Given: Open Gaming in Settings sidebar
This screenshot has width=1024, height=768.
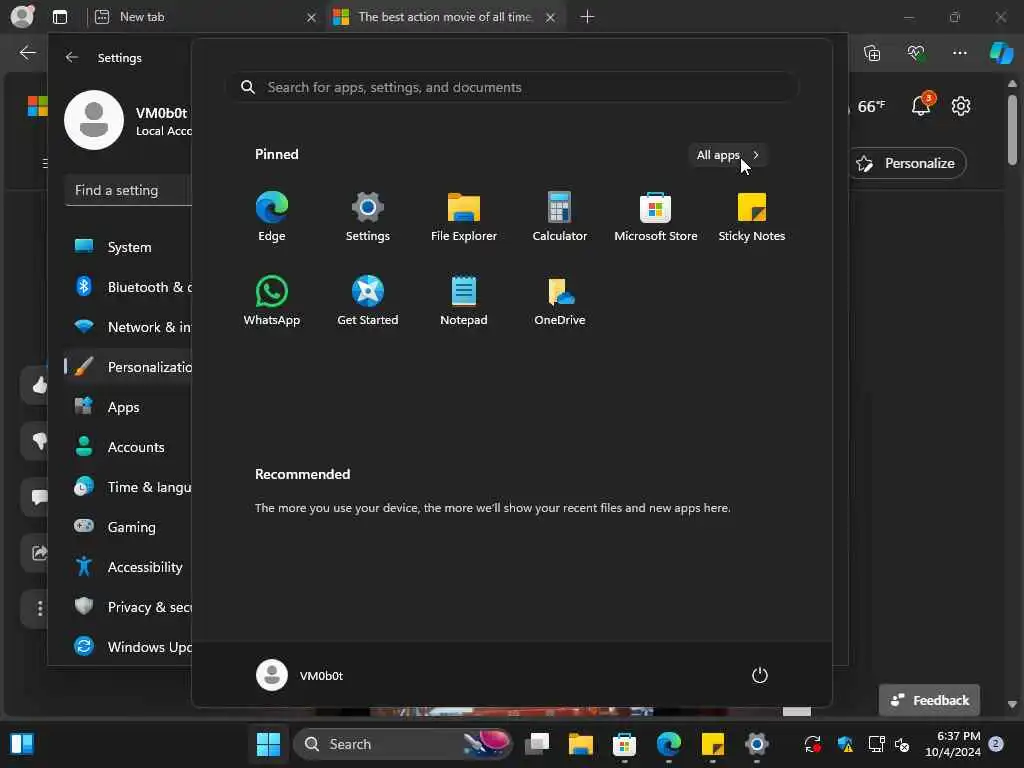Looking at the screenshot, I should [x=128, y=527].
